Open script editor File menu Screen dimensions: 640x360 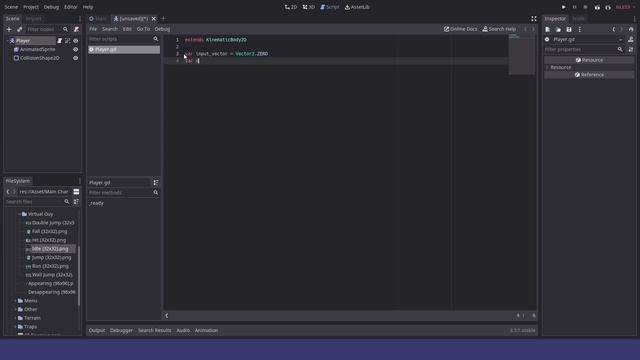click(93, 29)
